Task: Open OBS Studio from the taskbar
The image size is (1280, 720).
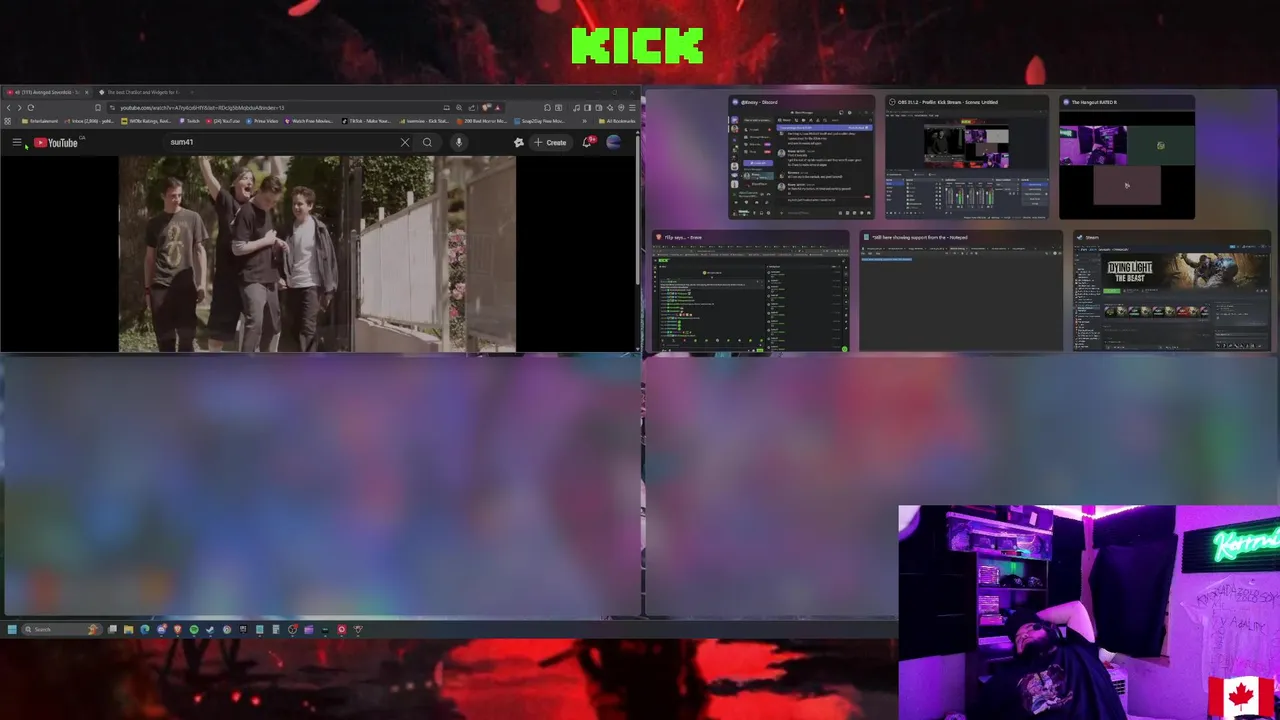Action: coord(292,629)
